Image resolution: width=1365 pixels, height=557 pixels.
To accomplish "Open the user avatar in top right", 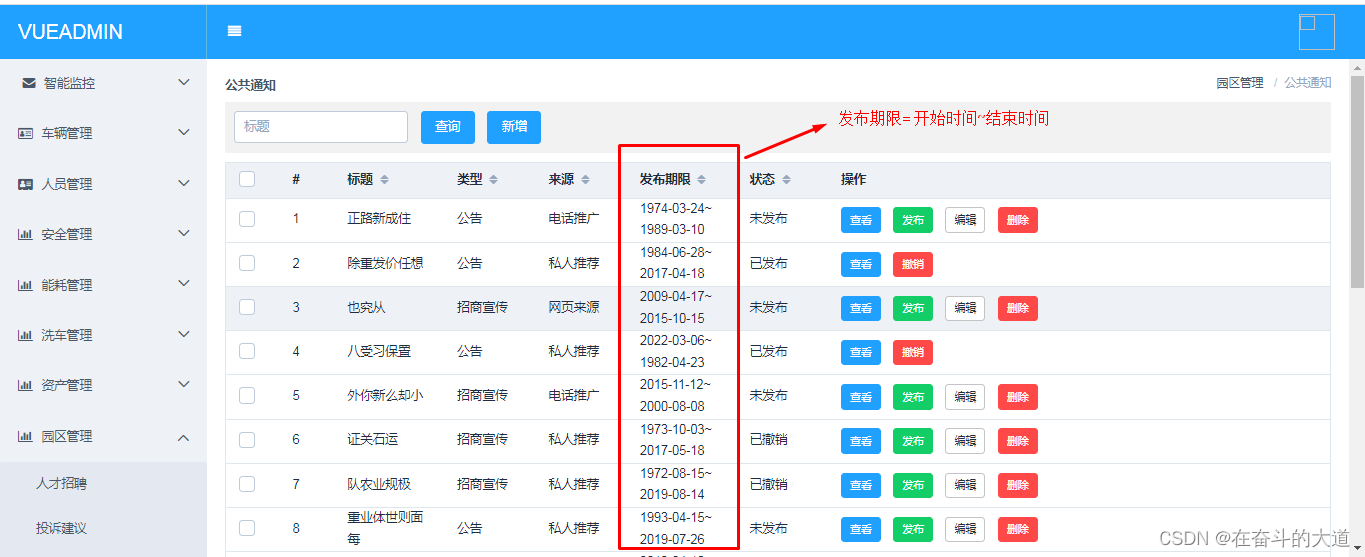I will pyautogui.click(x=1316, y=31).
